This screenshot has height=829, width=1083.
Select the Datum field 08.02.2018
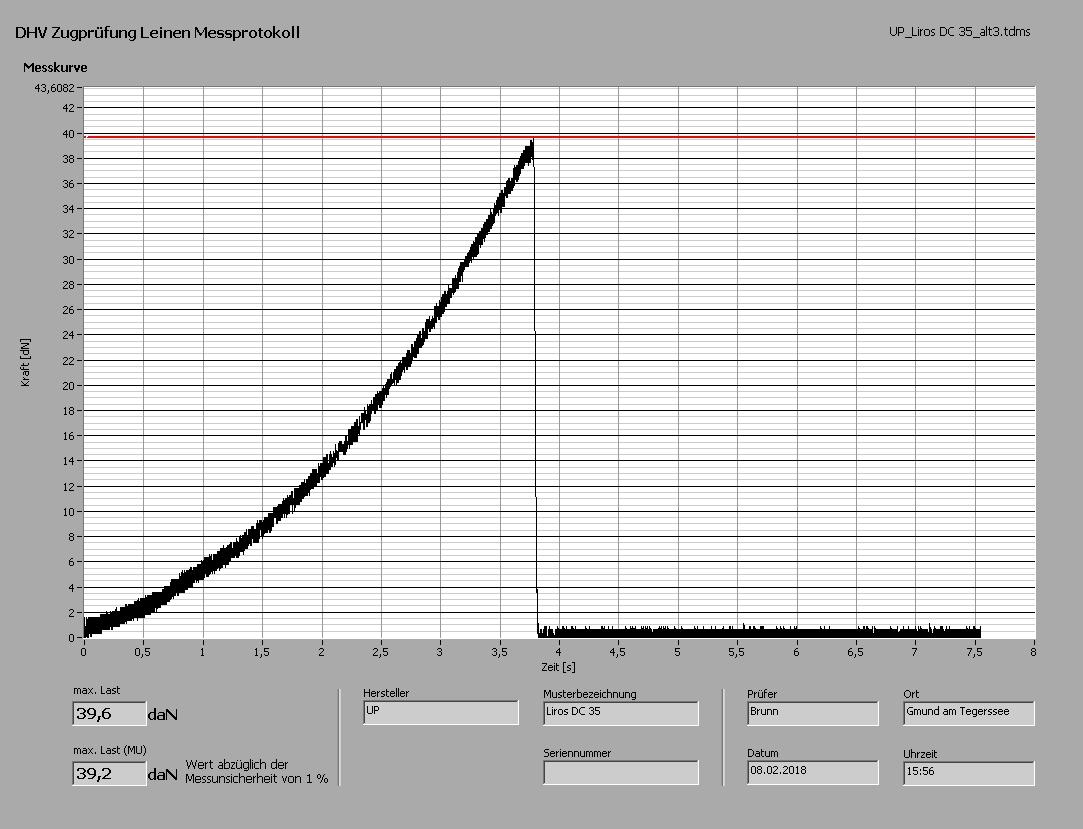pyautogui.click(x=813, y=772)
